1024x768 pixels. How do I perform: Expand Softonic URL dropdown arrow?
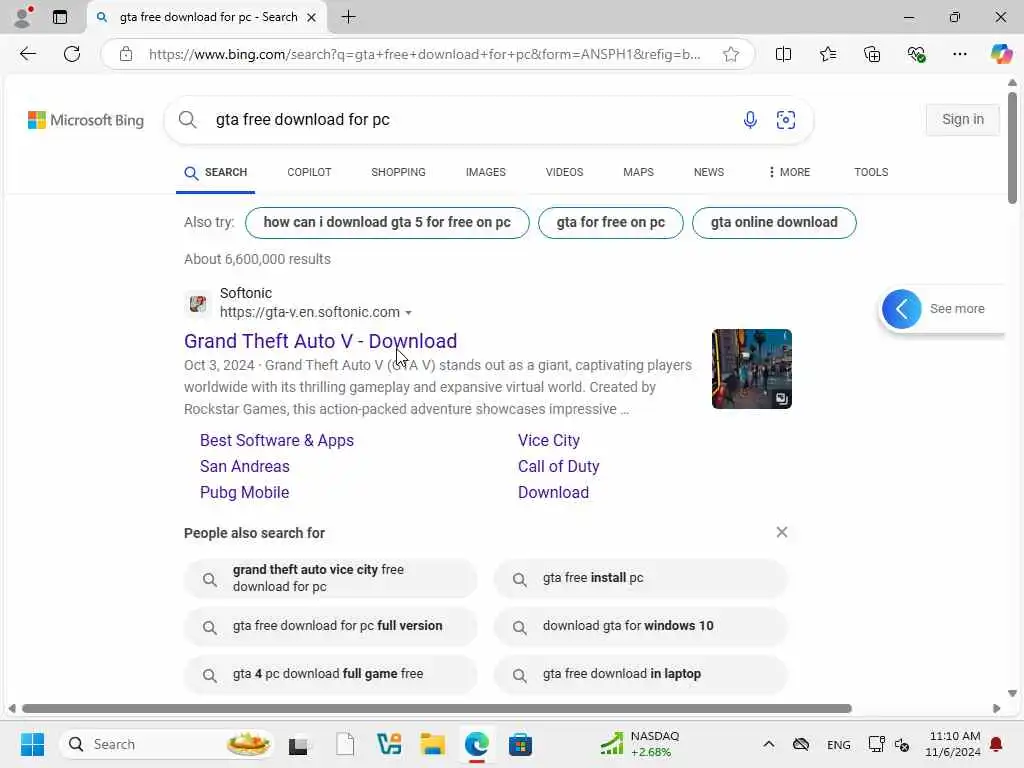click(x=408, y=313)
